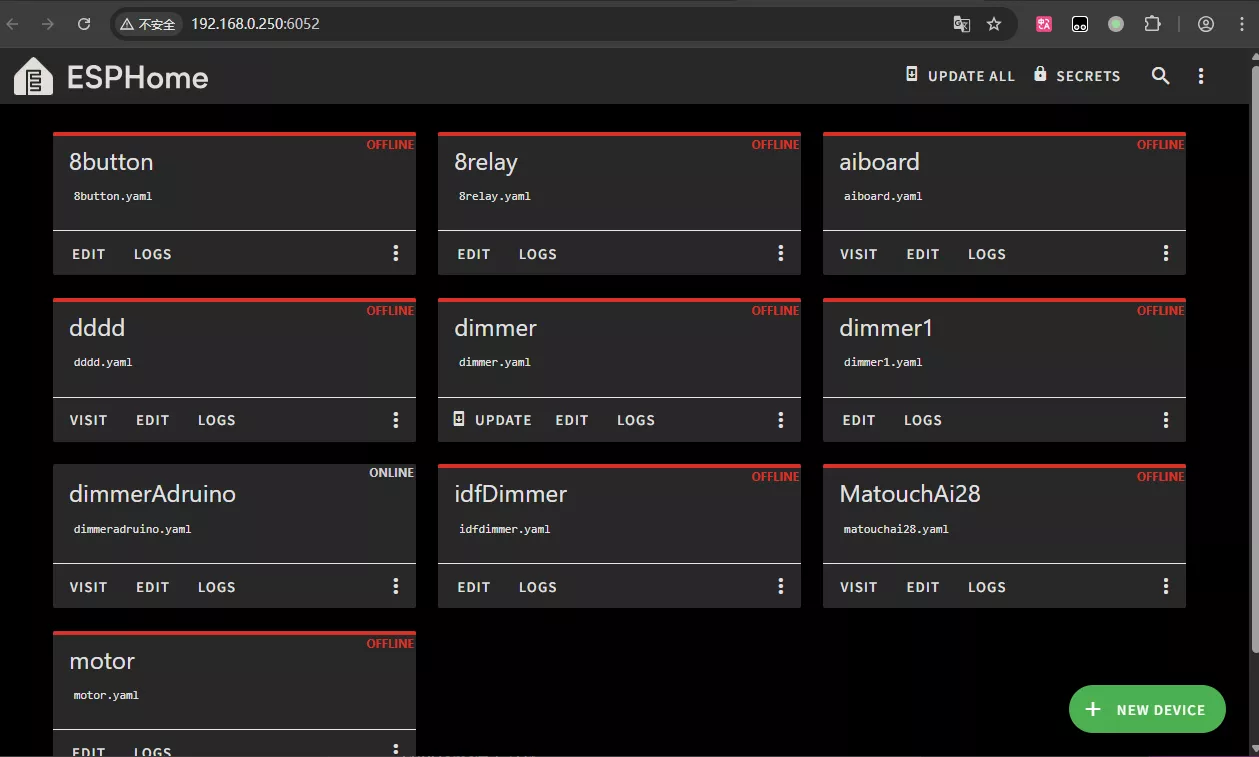Reload the page with refresh icon
This screenshot has width=1259, height=757.
[x=84, y=24]
